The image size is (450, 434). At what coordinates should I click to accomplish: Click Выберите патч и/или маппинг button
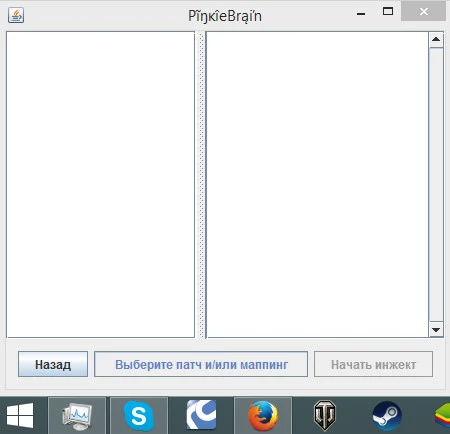pyautogui.click(x=201, y=364)
